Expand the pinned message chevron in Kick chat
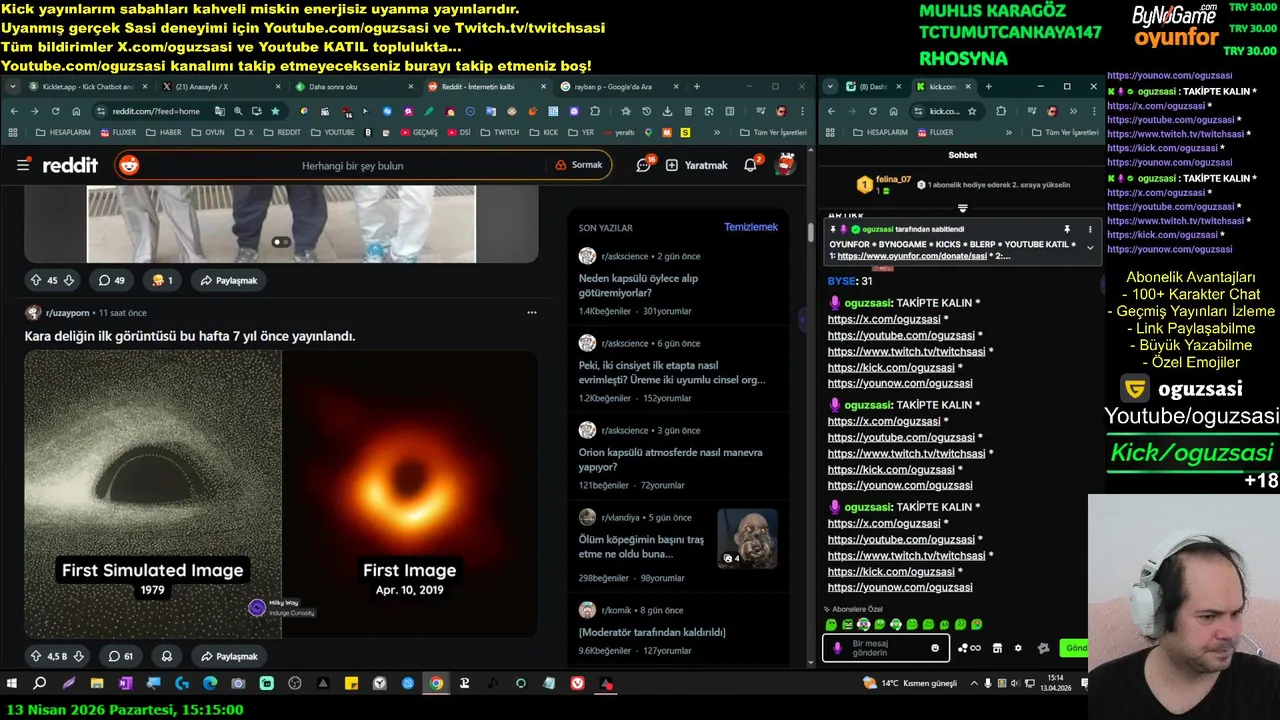This screenshot has height=720, width=1280. (x=1090, y=247)
